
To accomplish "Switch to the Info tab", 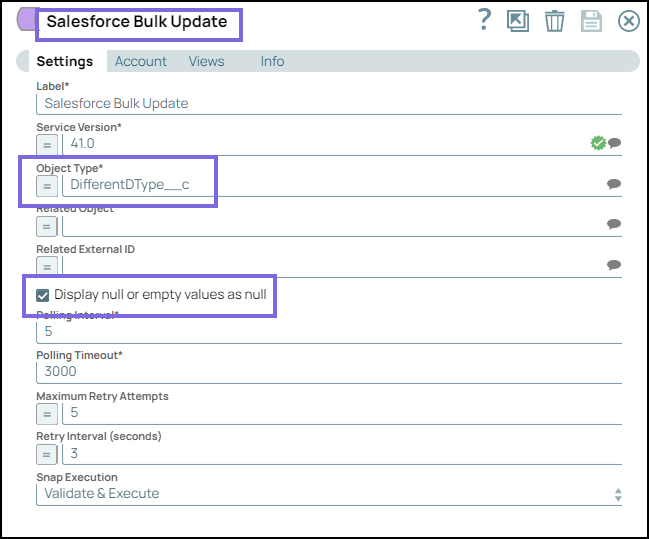I will [x=272, y=61].
